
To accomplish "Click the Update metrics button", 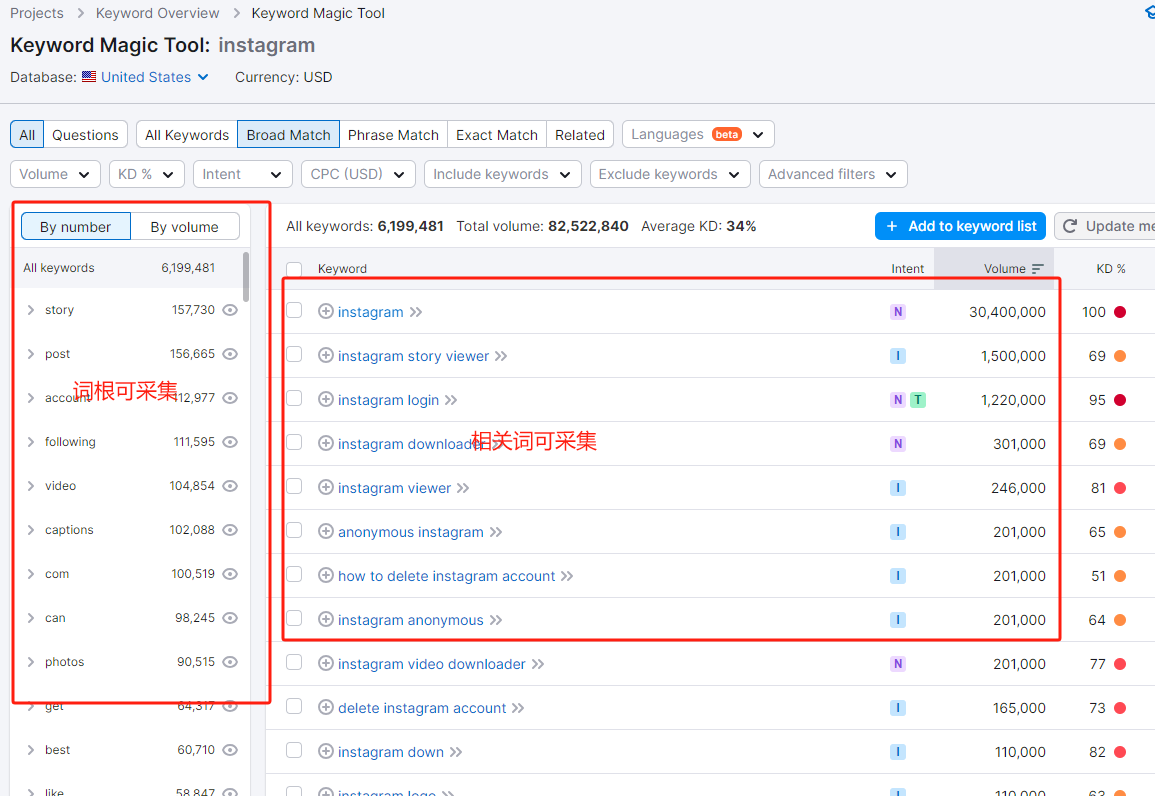I will point(1105,226).
